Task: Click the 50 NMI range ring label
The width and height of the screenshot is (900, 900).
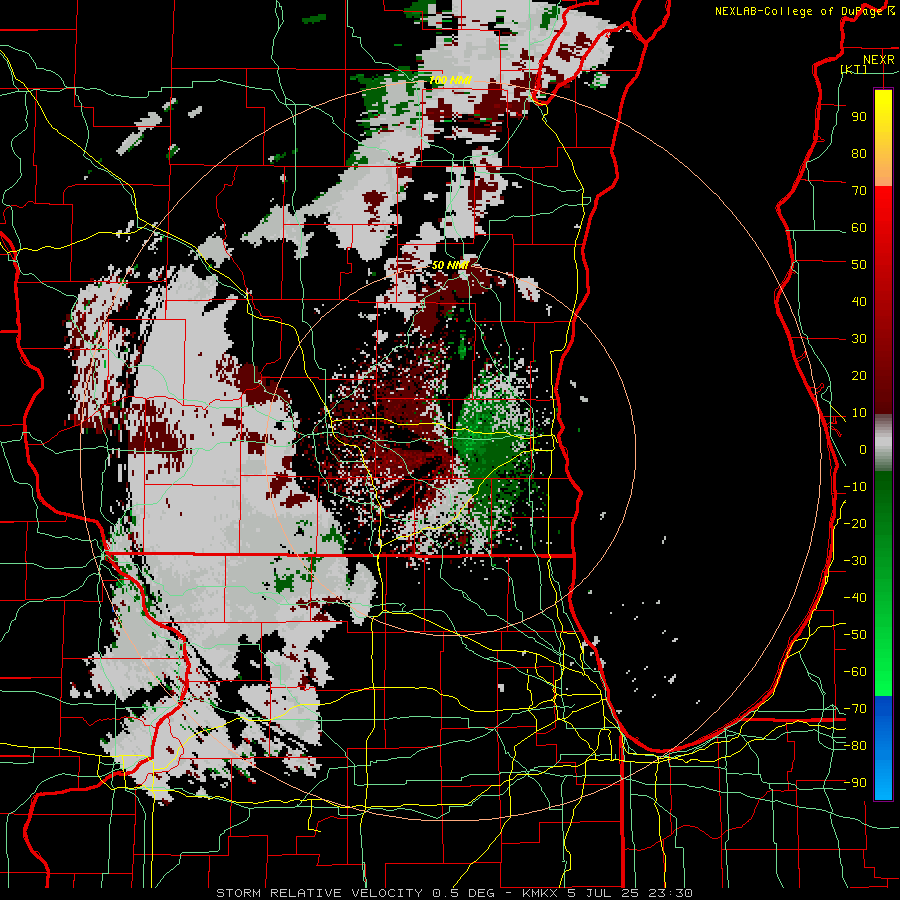Action: pos(451,265)
